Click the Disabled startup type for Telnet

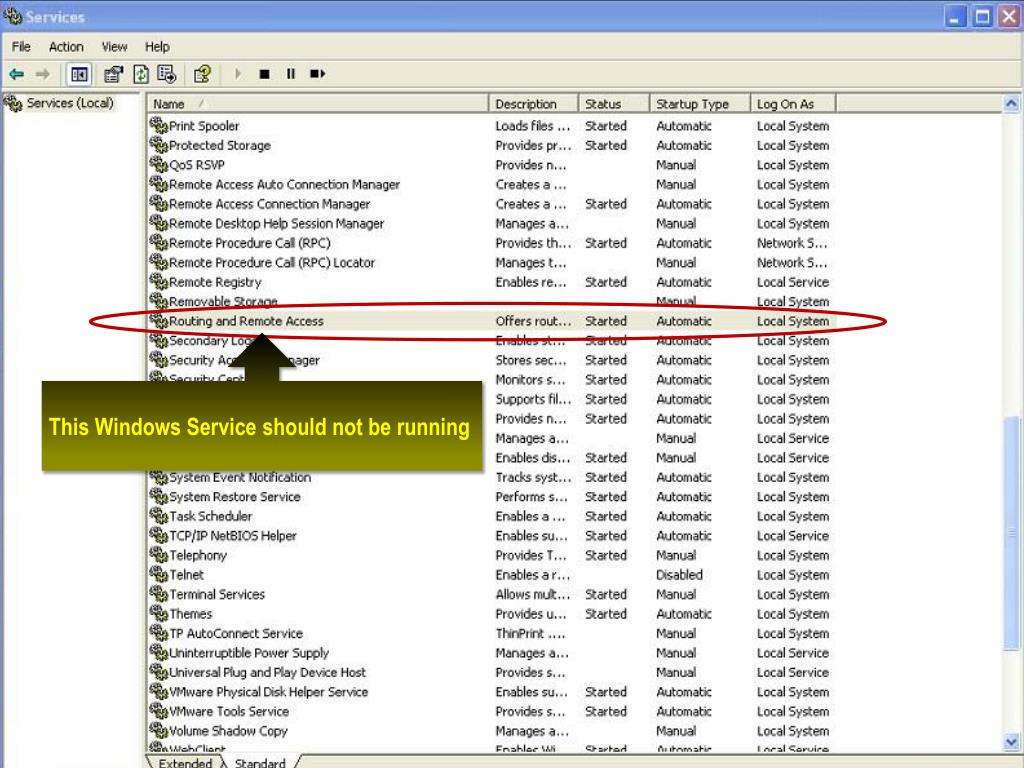679,575
